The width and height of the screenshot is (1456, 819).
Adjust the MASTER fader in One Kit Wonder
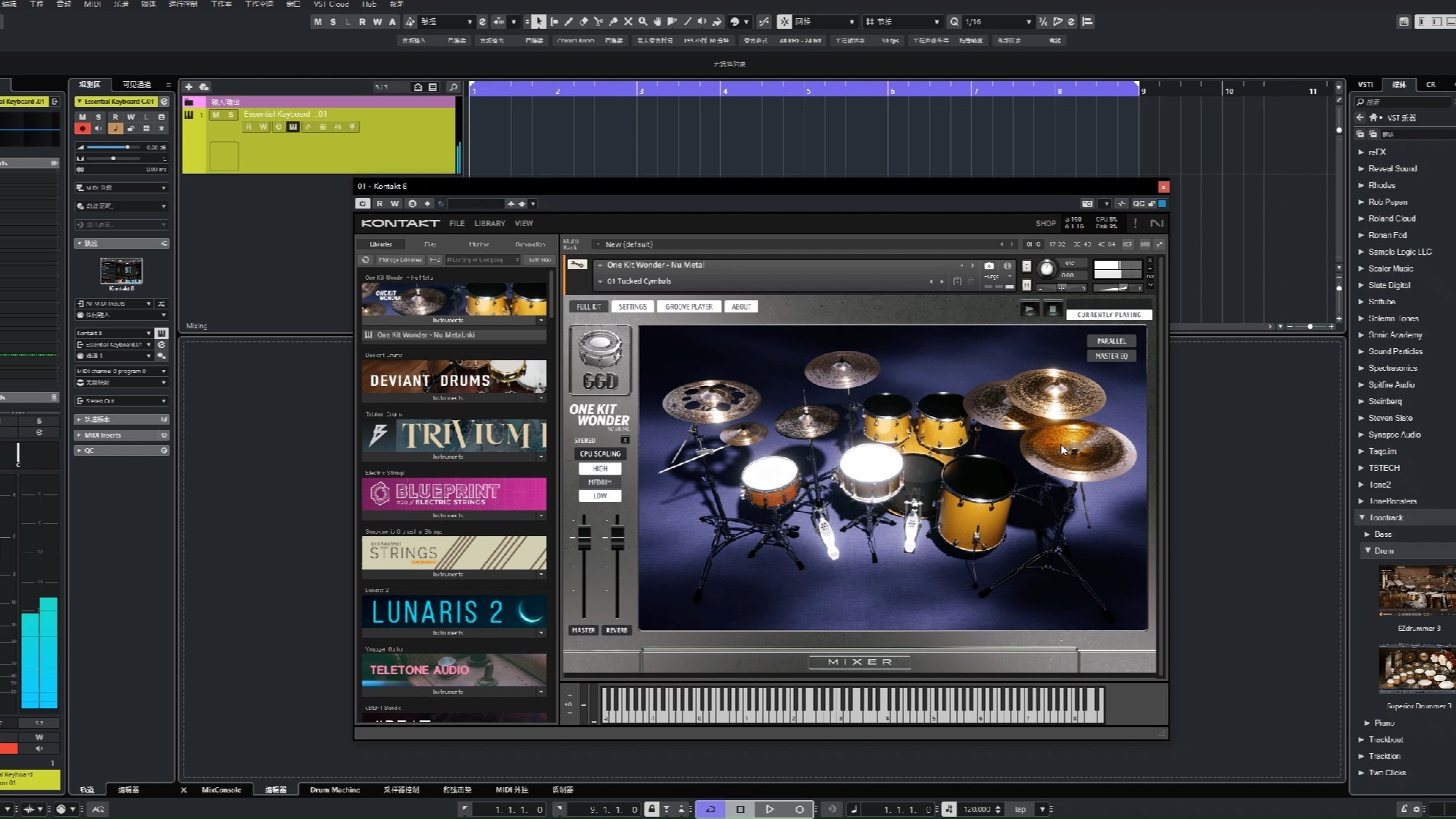pyautogui.click(x=584, y=538)
